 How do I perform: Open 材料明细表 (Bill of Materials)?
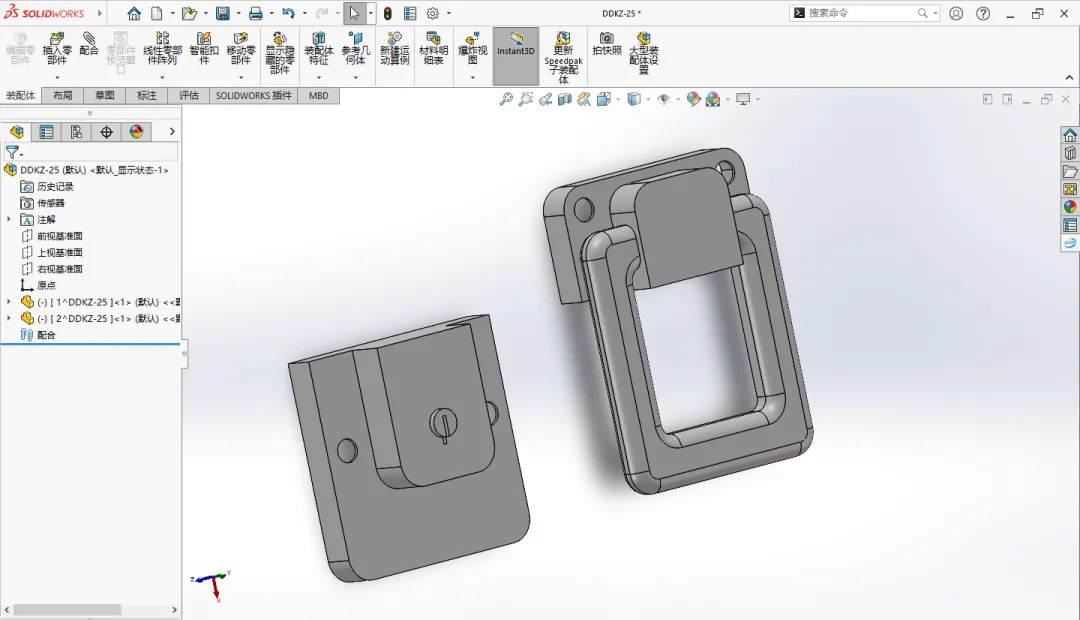point(433,48)
